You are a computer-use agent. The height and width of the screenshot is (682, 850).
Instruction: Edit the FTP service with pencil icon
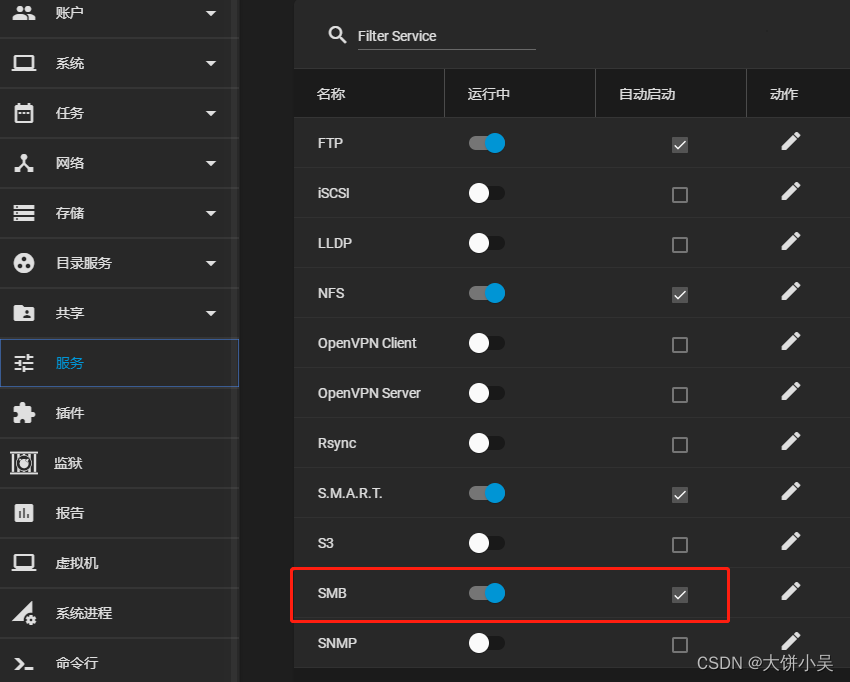(x=790, y=141)
